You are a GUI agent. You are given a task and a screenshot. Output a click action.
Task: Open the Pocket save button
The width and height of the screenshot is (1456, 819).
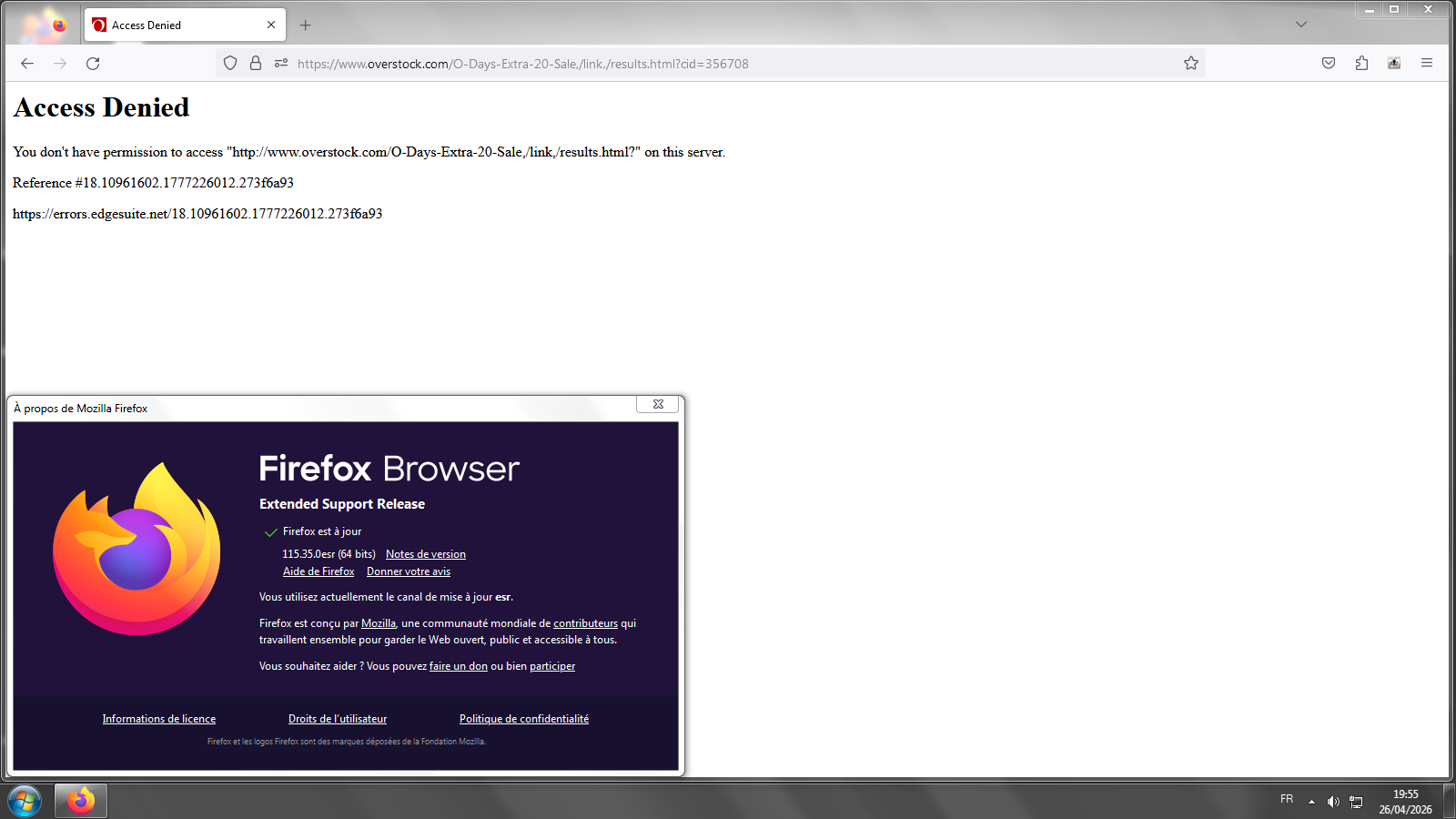(1329, 64)
